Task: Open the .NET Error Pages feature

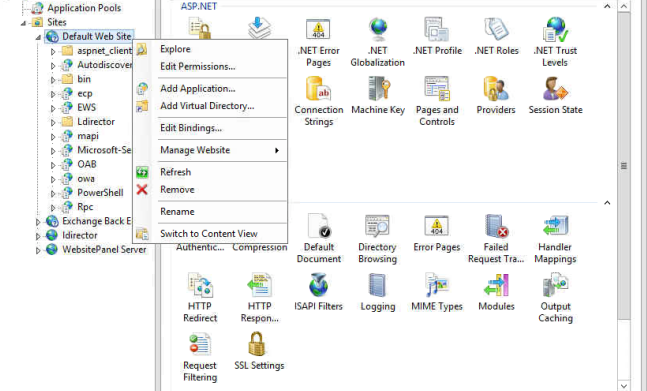Action: point(318,42)
